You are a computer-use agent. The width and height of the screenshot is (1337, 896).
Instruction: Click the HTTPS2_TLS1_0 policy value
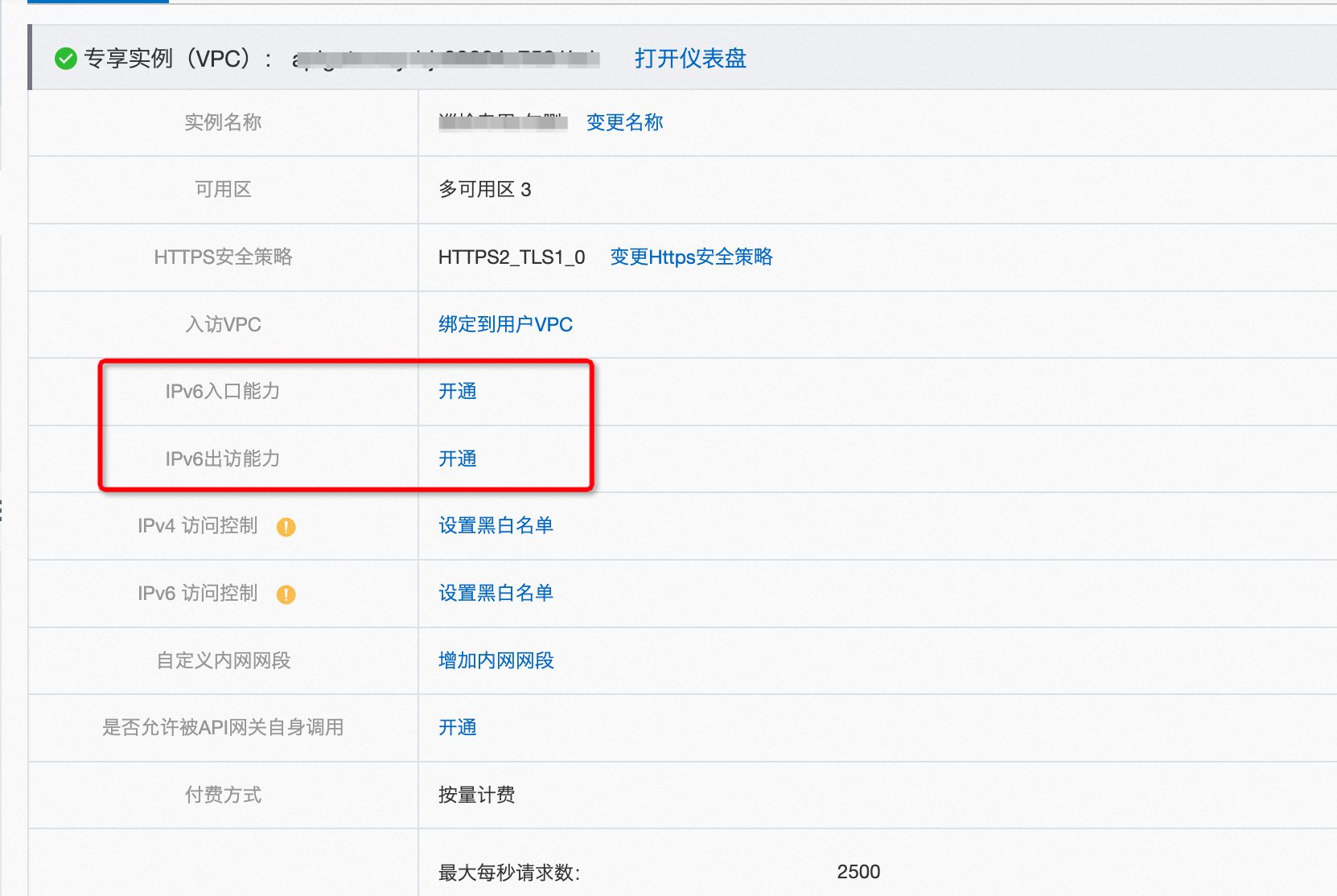point(512,257)
